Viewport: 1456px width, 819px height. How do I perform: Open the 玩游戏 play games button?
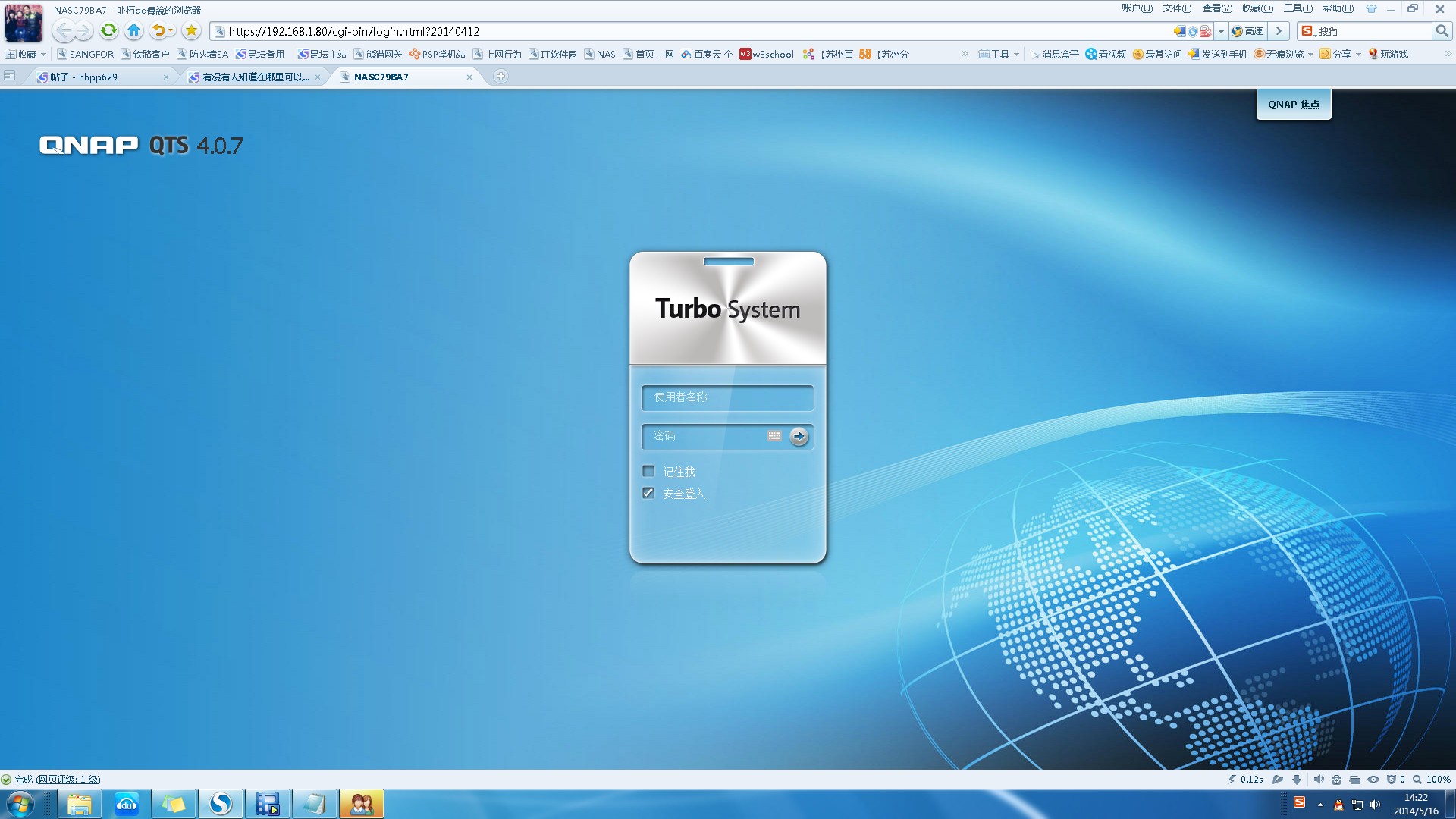tap(1388, 55)
